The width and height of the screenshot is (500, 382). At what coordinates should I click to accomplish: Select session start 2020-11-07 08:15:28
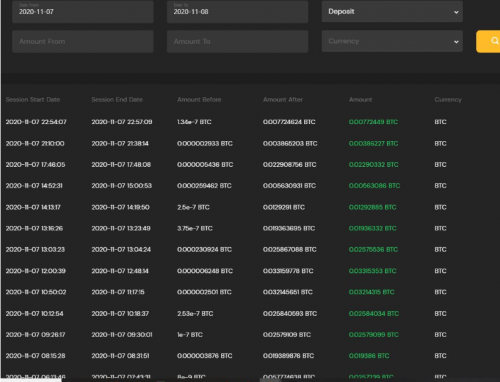click(x=35, y=356)
